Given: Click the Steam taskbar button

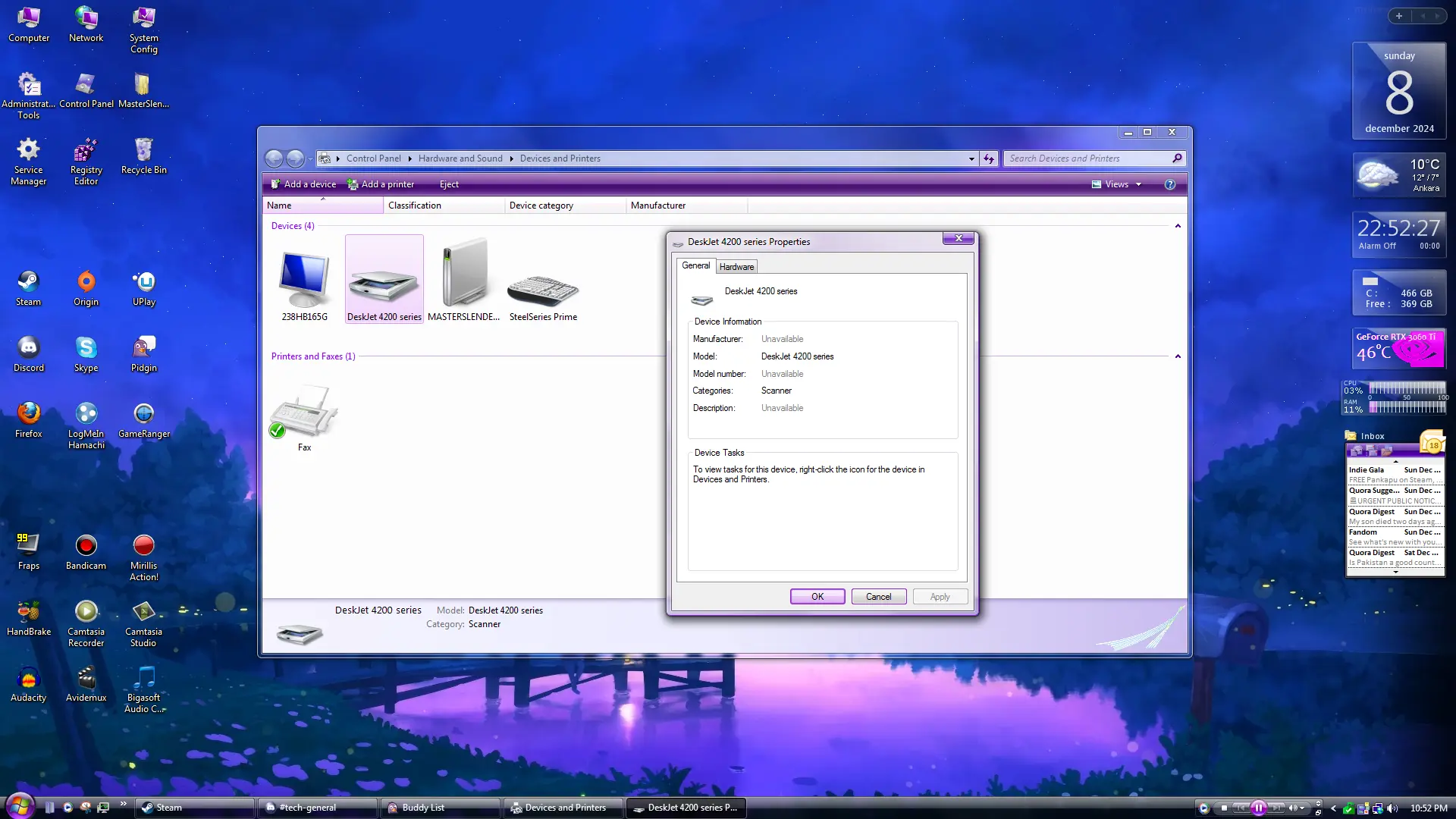Looking at the screenshot, I should [x=195, y=808].
